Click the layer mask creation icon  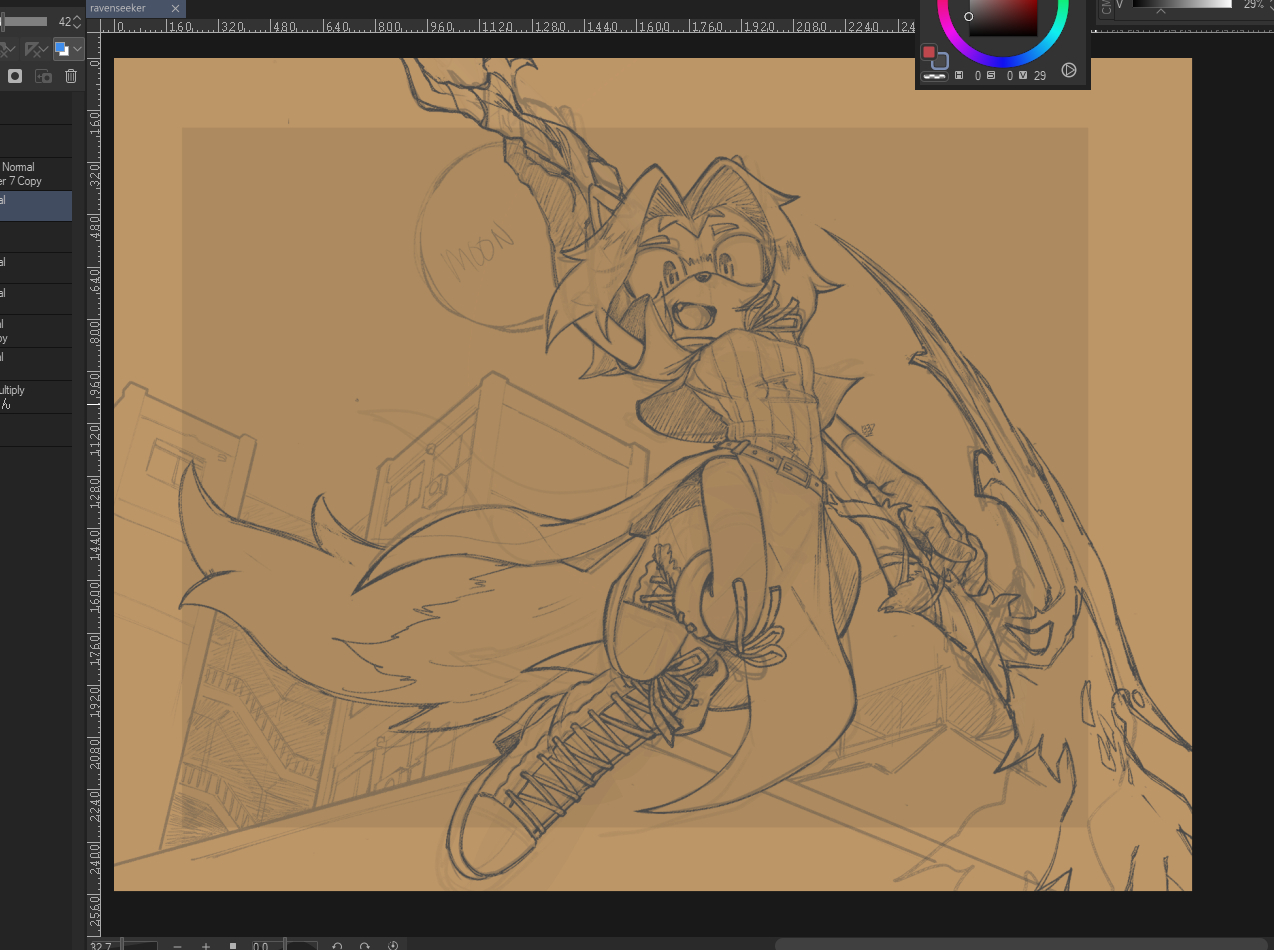tap(15, 76)
